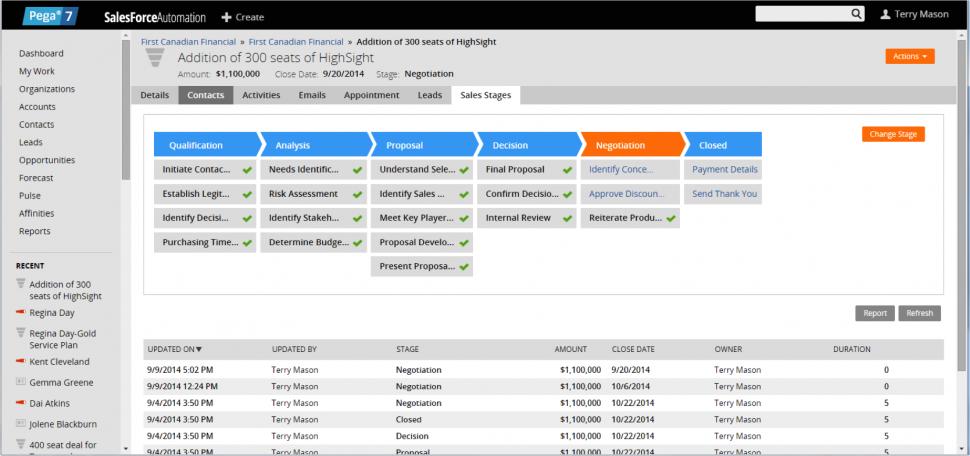The image size is (970, 456).
Task: Click the first First Canadian Financial breadcrumb
Action: point(188,42)
